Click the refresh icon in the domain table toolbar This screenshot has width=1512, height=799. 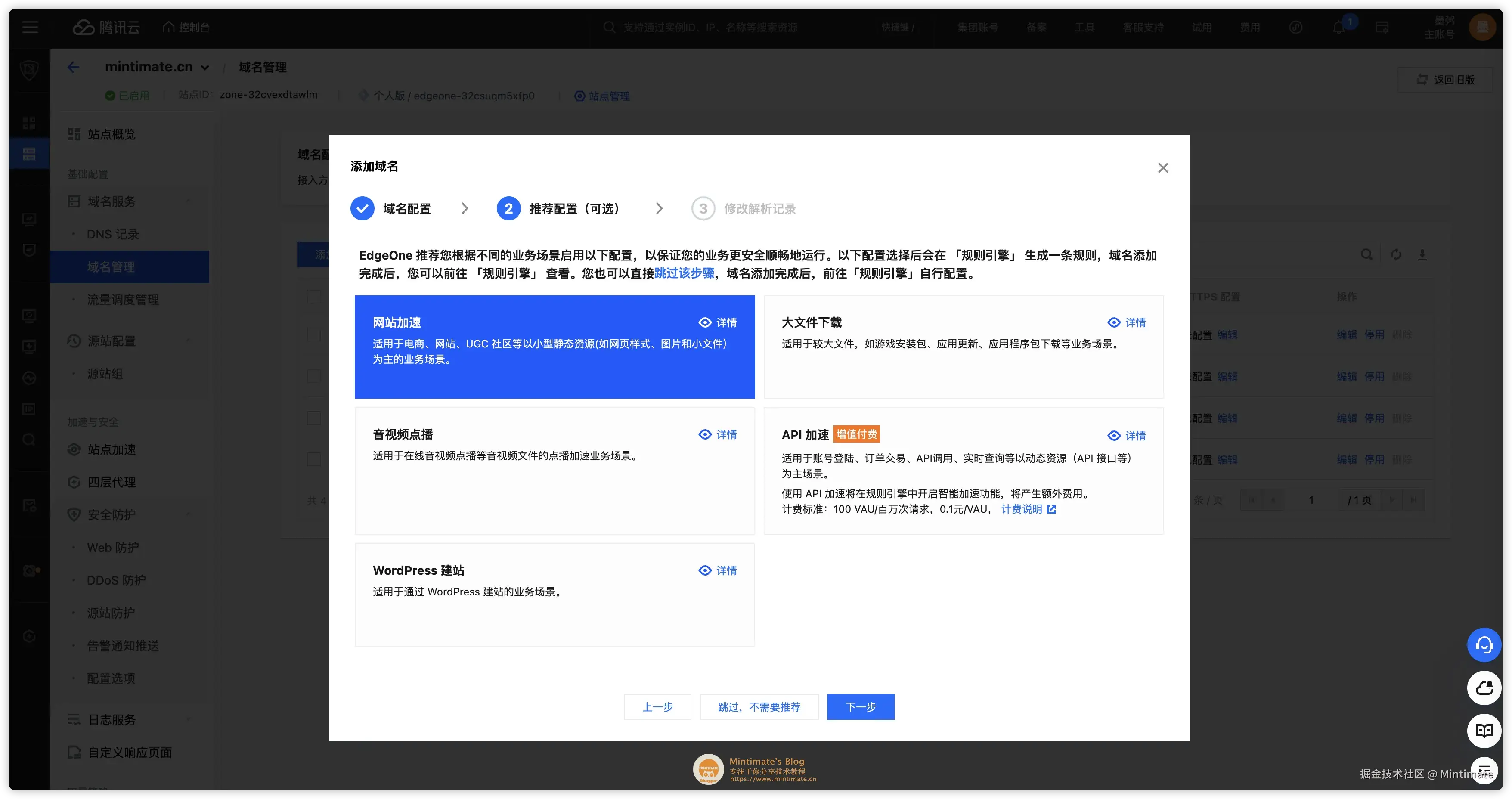click(1396, 254)
